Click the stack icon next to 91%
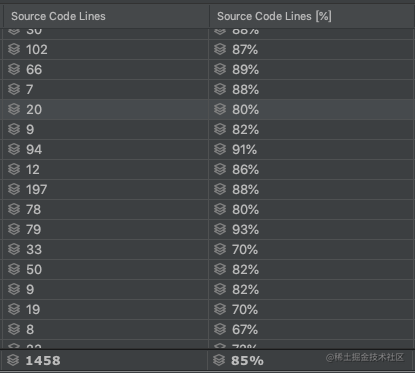 point(220,149)
